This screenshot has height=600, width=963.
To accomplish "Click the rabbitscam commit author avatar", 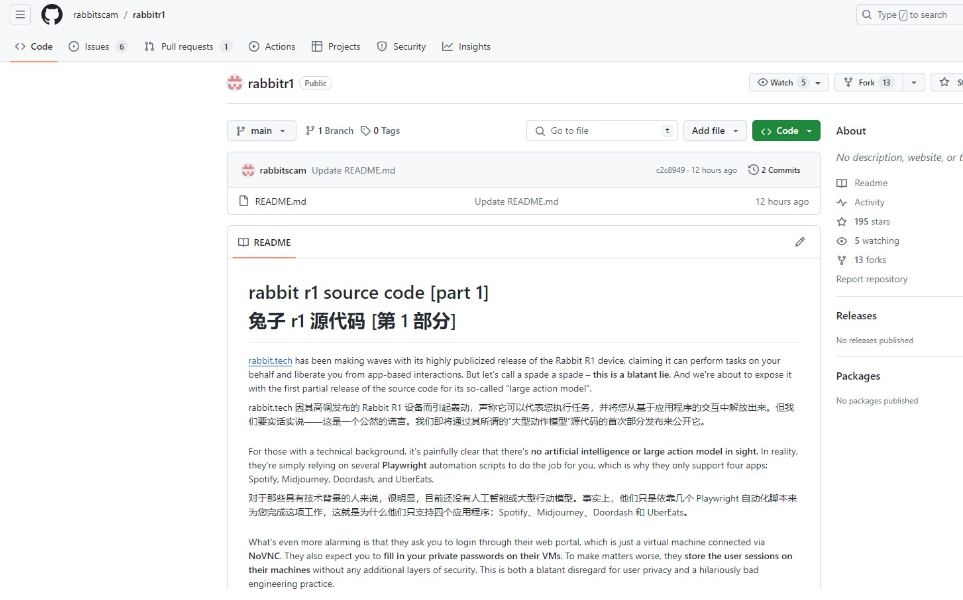I will [x=248, y=170].
